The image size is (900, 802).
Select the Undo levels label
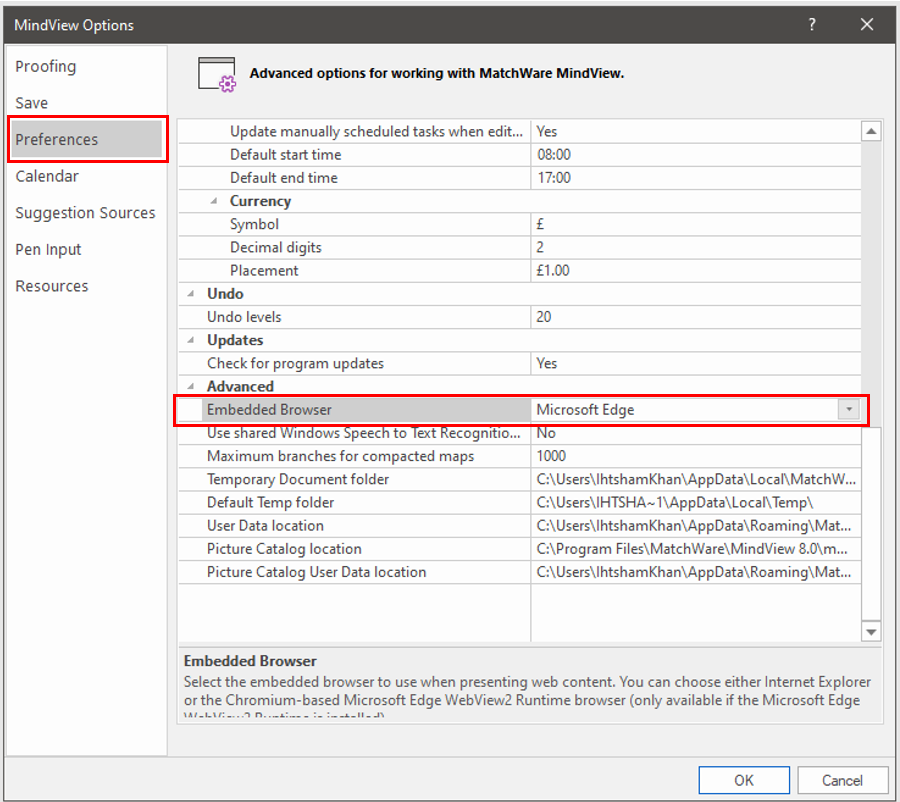(244, 317)
